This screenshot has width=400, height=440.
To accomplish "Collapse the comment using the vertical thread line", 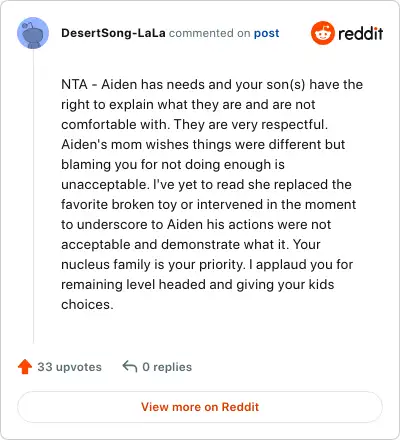I will [x=33, y=196].
